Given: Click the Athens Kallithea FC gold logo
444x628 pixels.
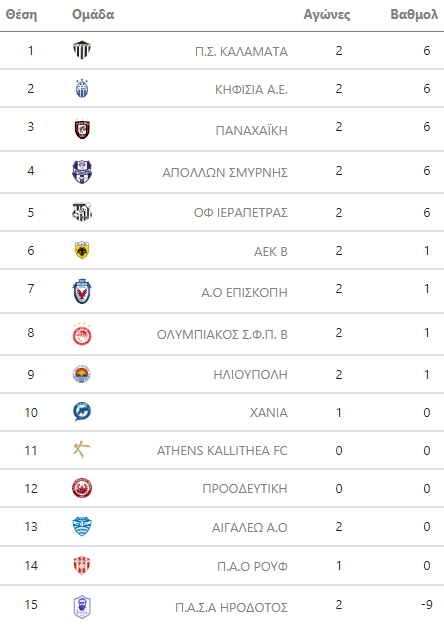Looking at the screenshot, I should pos(82,449).
